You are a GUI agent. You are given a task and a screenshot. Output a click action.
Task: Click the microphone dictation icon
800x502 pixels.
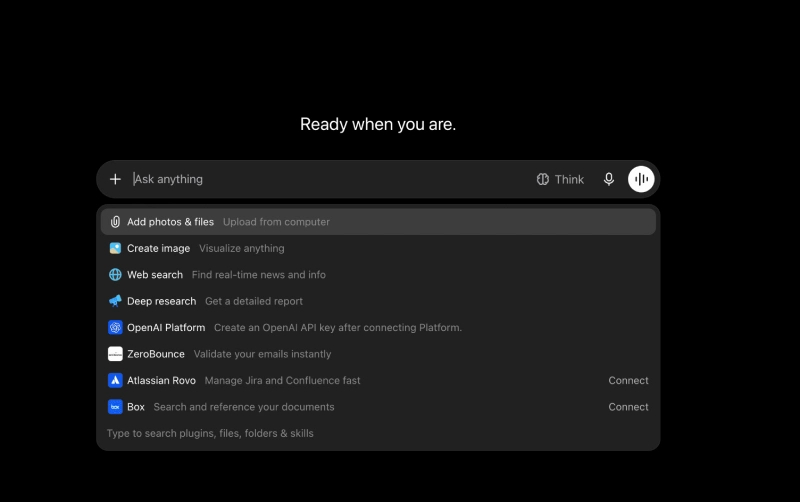click(609, 179)
